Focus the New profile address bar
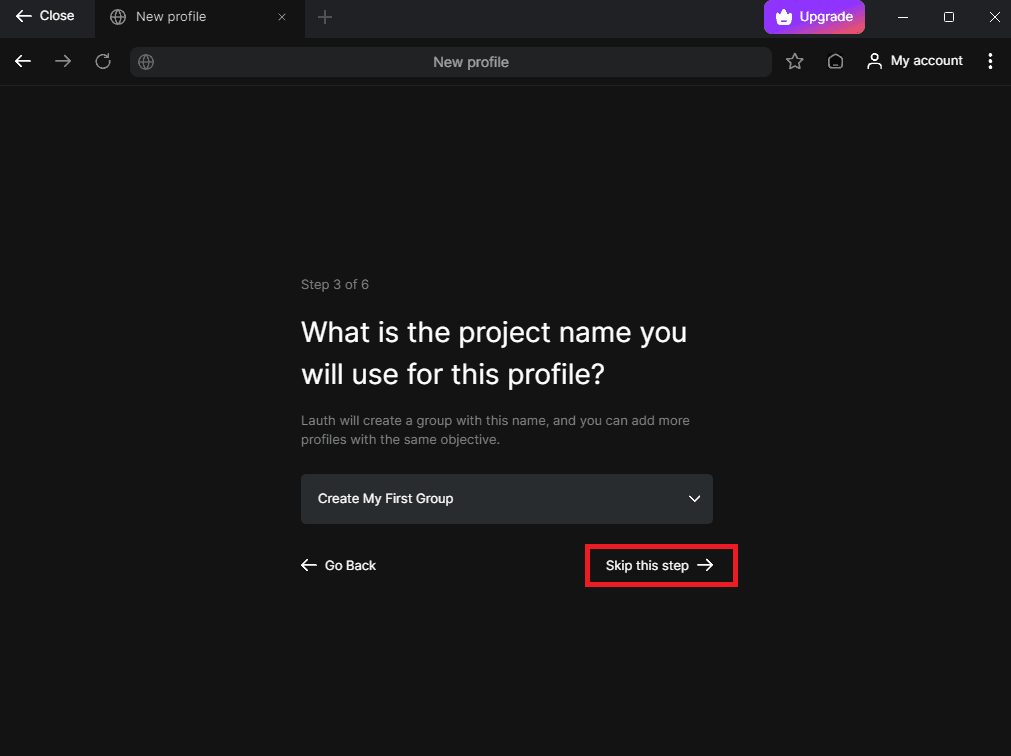1011x756 pixels. coord(470,62)
